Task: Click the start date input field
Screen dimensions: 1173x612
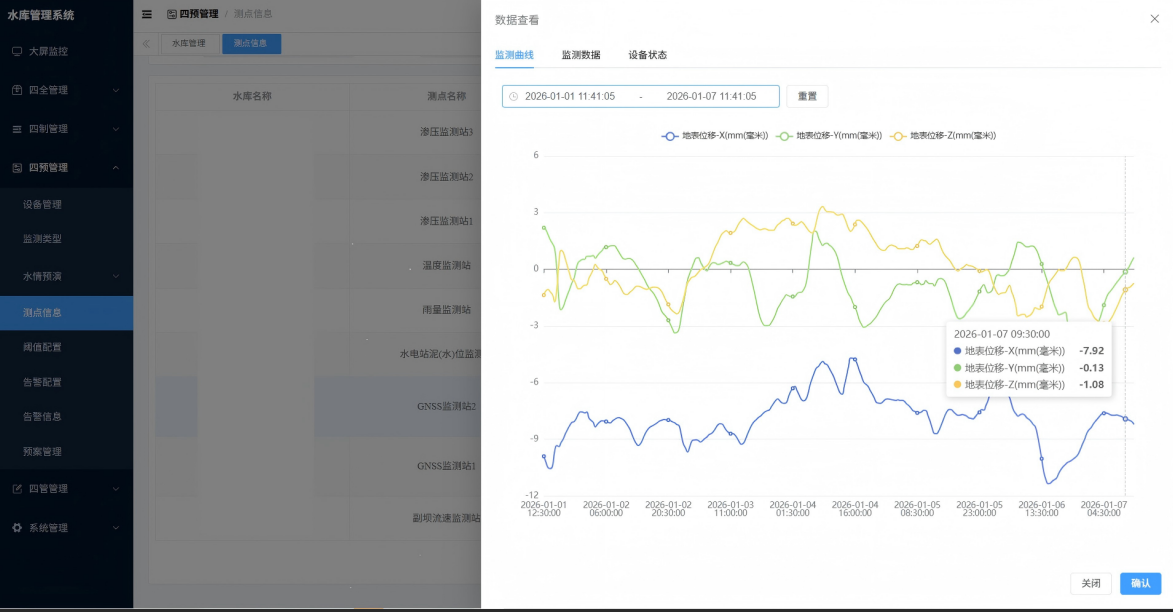Action: [x=570, y=97]
